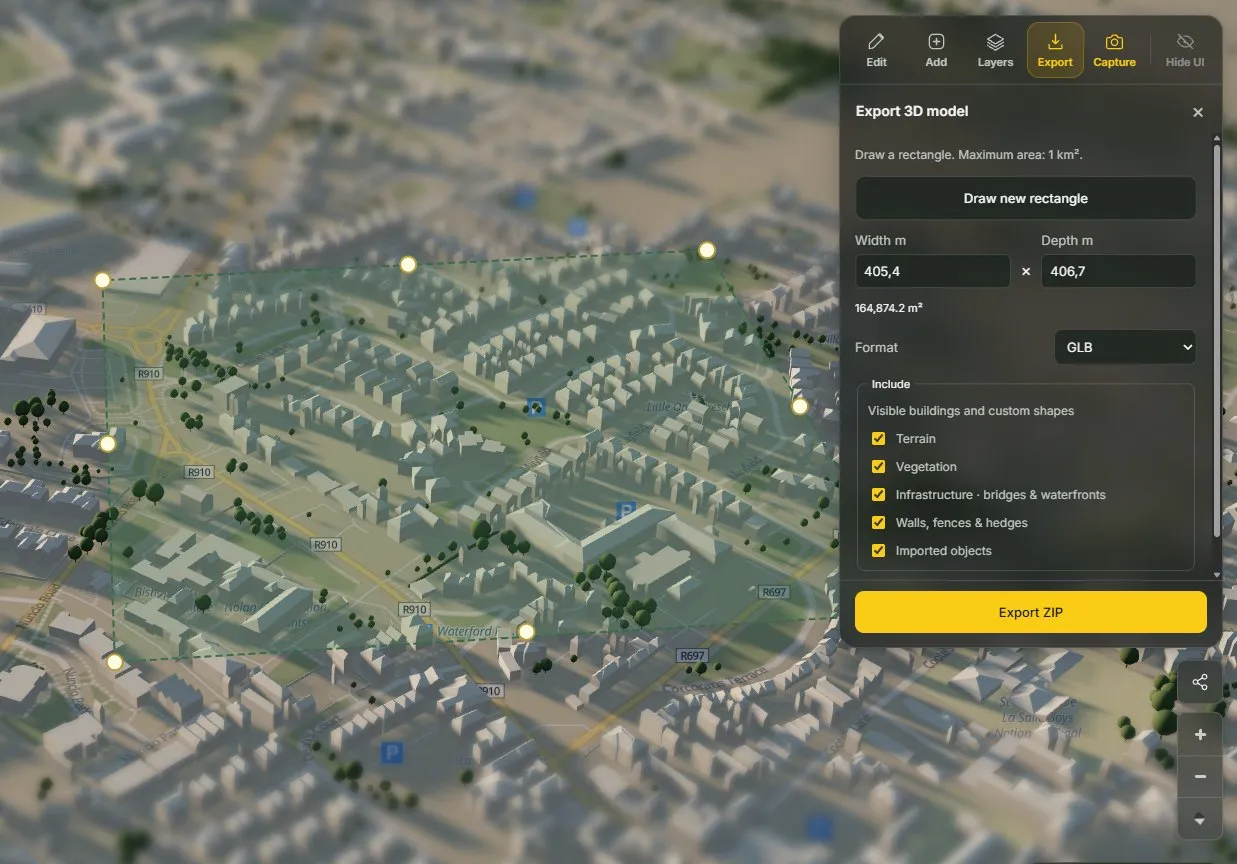The height and width of the screenshot is (864, 1237).
Task: Click the Depth m input field
Action: coord(1118,271)
